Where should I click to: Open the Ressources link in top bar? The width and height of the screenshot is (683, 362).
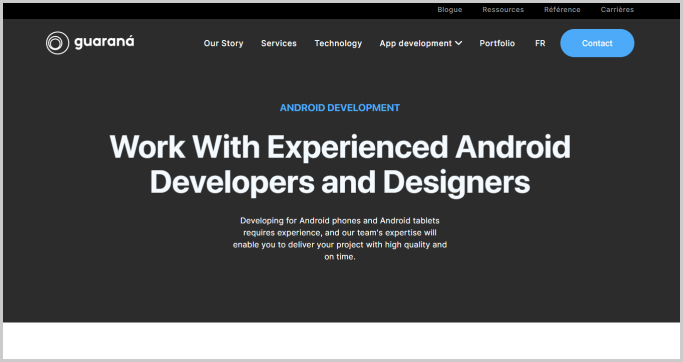coord(503,10)
